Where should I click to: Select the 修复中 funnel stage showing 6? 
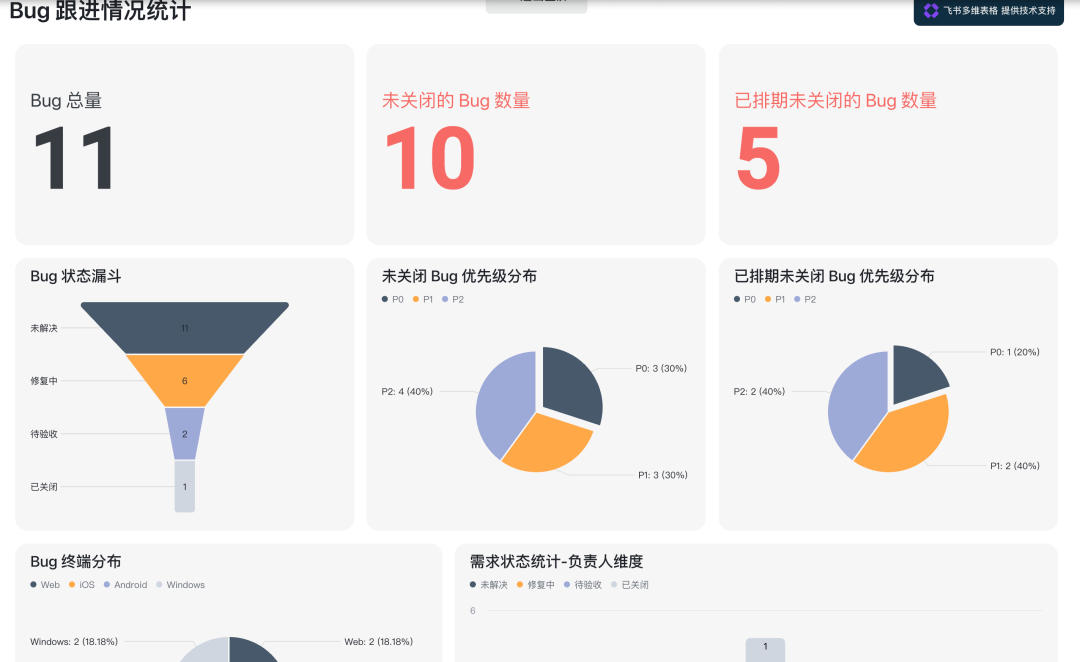click(184, 380)
